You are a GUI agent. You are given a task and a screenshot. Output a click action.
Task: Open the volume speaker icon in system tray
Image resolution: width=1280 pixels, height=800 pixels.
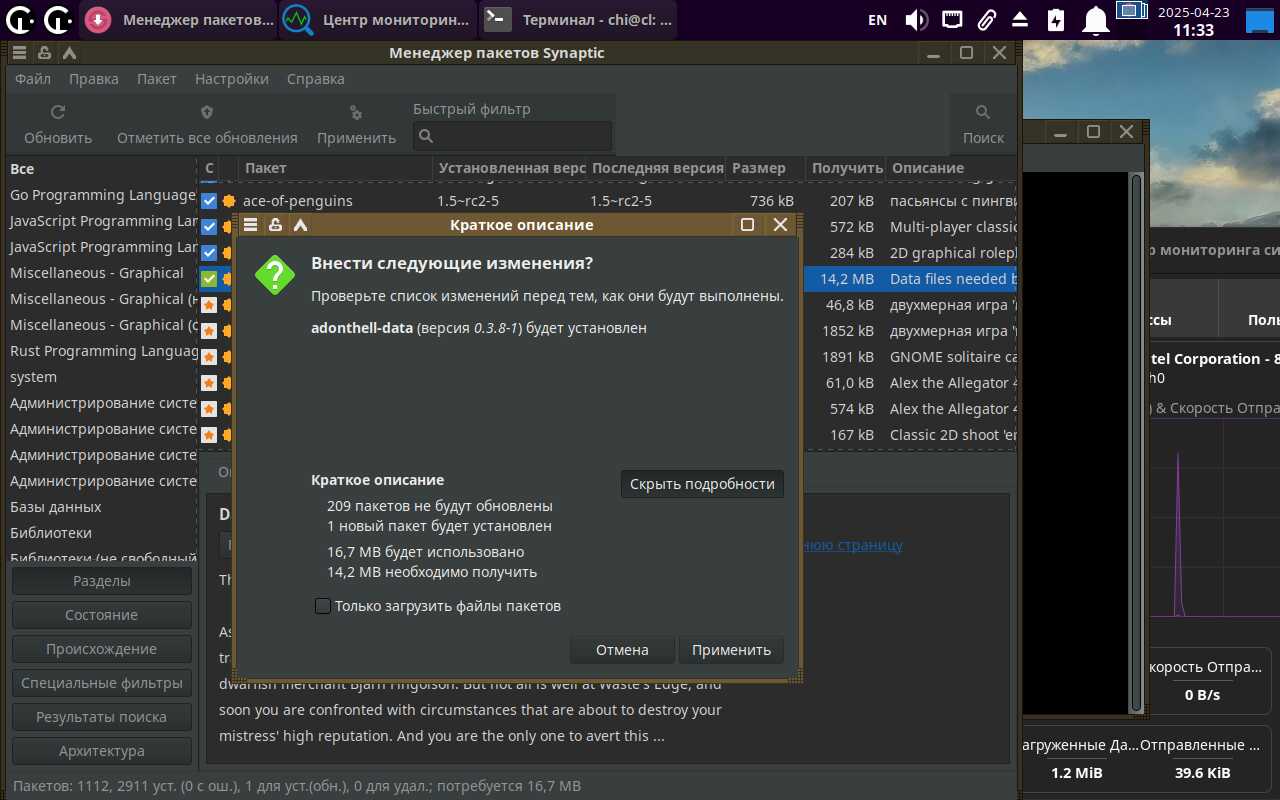click(915, 20)
